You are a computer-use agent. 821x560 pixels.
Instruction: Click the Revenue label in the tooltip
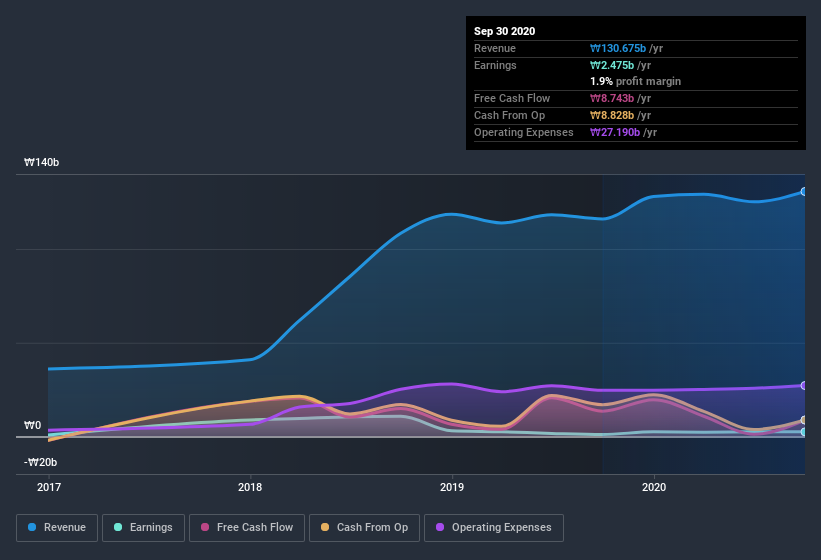[x=495, y=48]
